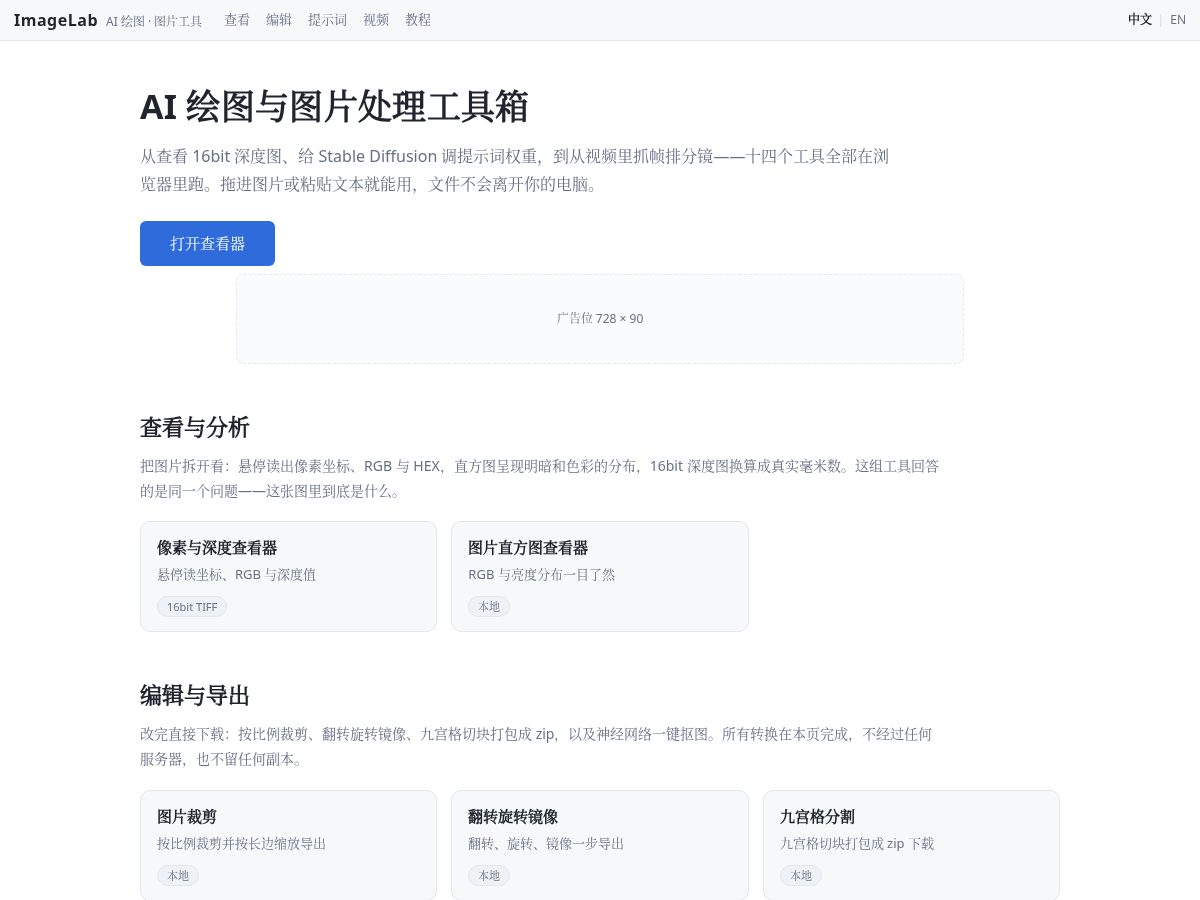Click description 九宫格切块打包成 zip 下载
The height and width of the screenshot is (900, 1200).
click(x=857, y=844)
